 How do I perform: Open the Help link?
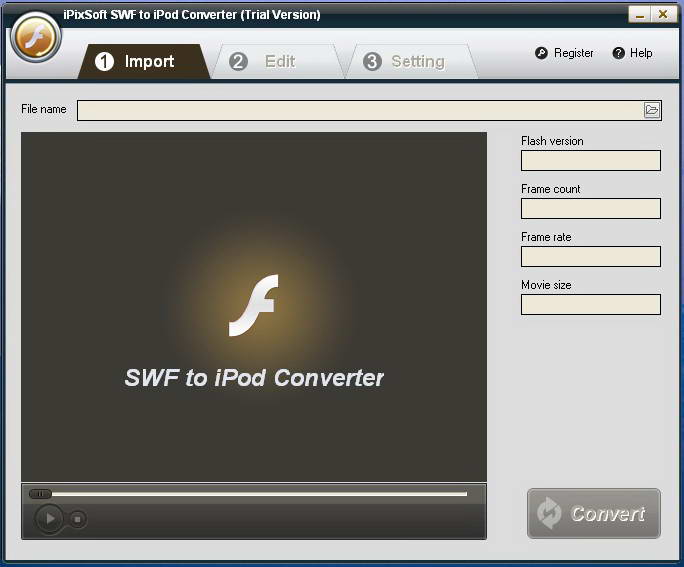(633, 53)
